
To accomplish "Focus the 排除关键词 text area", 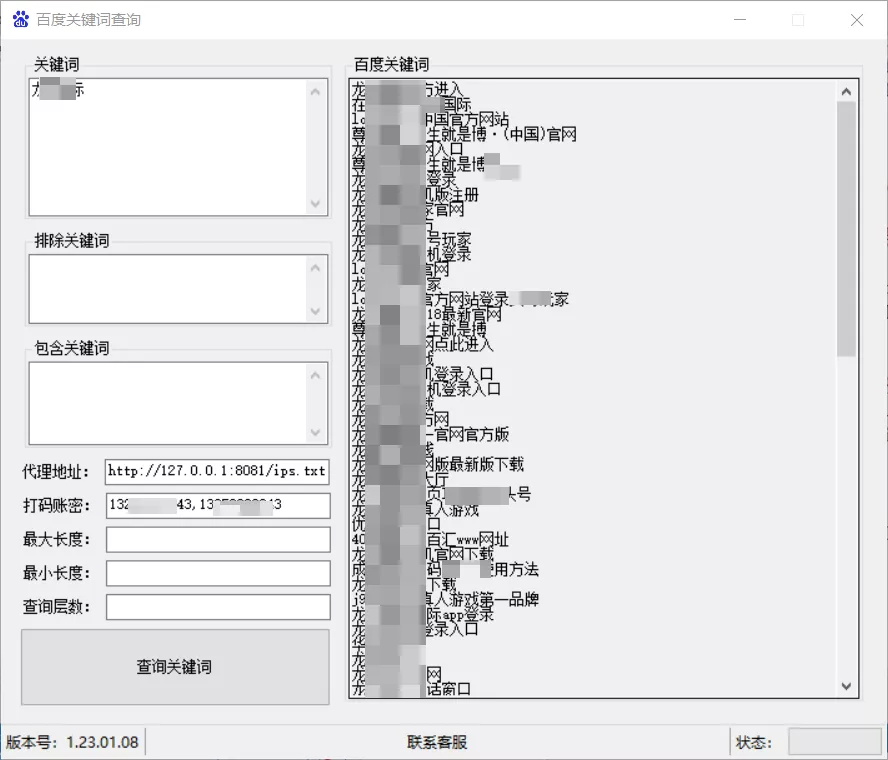I will coord(168,289).
